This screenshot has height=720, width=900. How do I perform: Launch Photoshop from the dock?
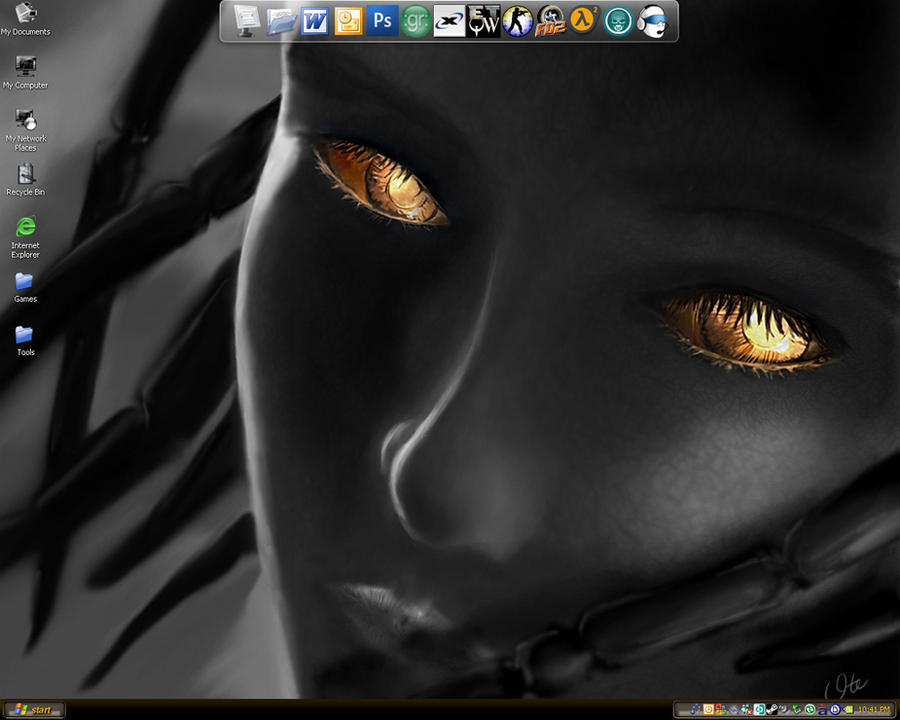382,21
